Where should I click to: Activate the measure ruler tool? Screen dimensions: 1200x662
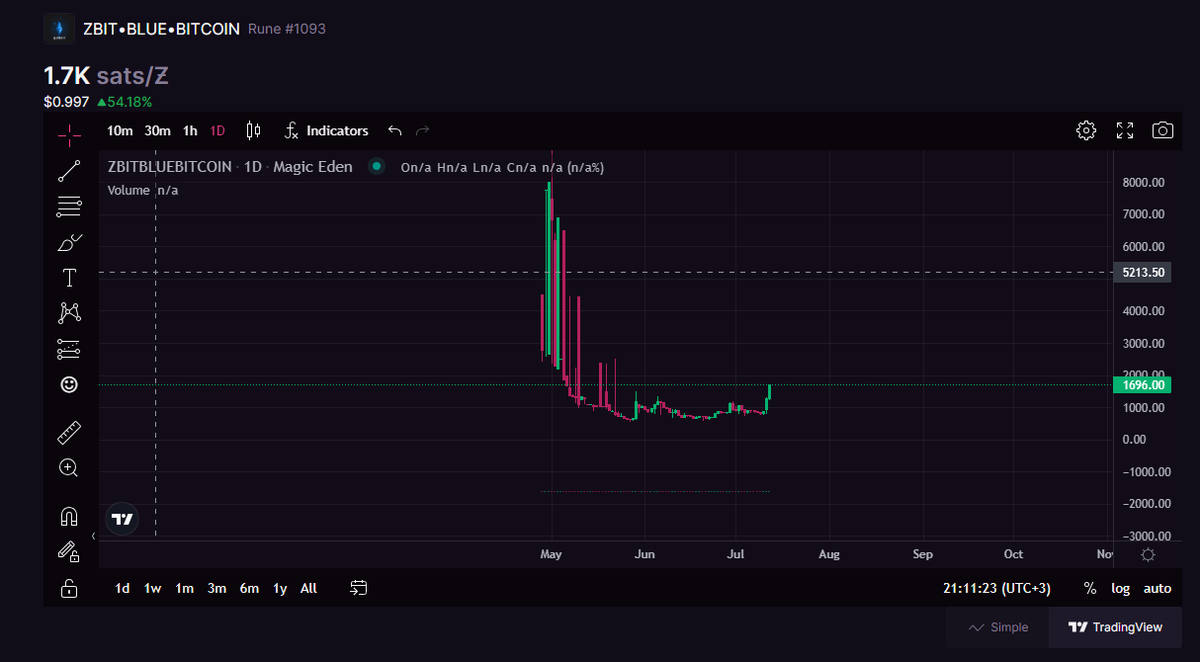point(69,432)
